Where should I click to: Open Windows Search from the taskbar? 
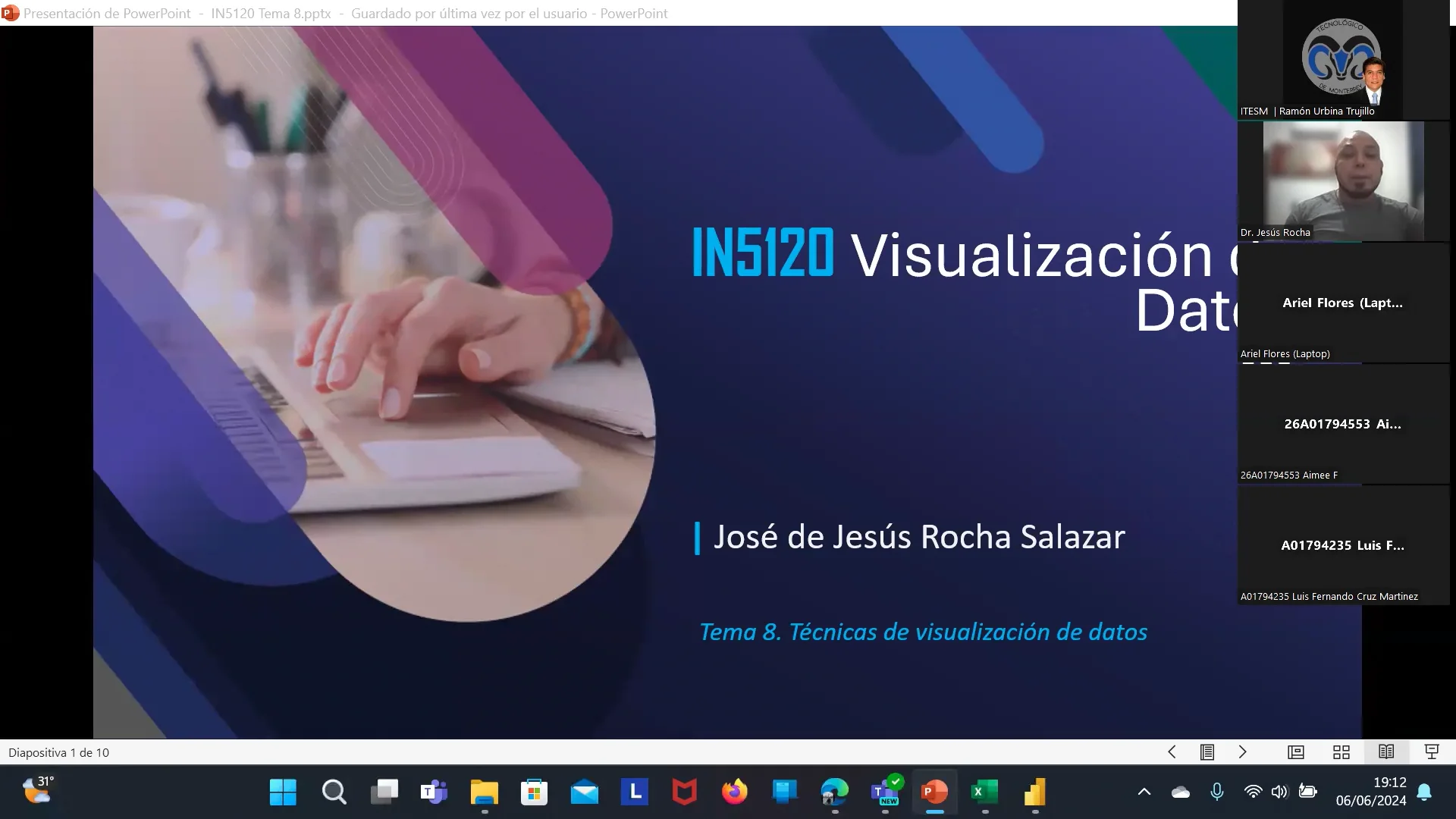[334, 792]
